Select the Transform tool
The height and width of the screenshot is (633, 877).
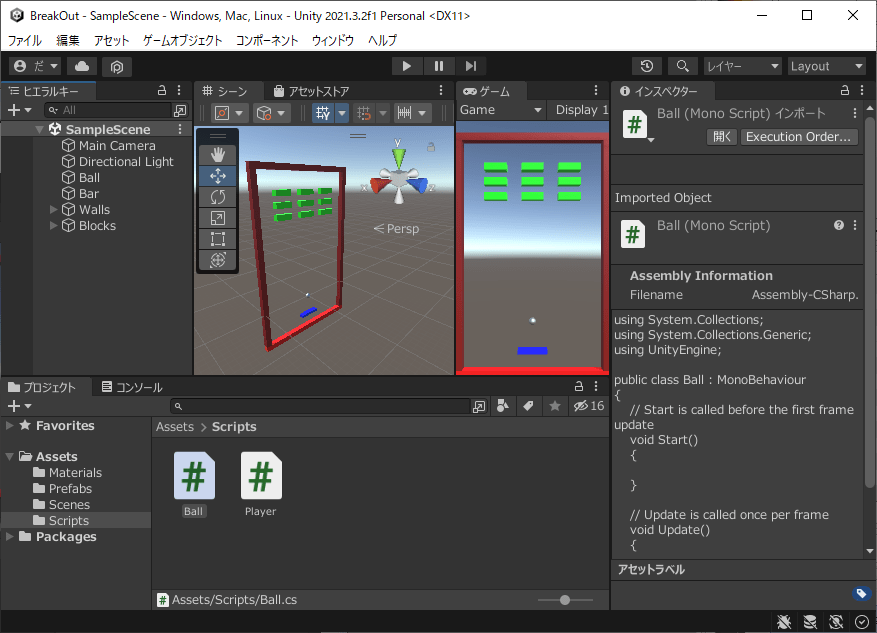[x=218, y=260]
